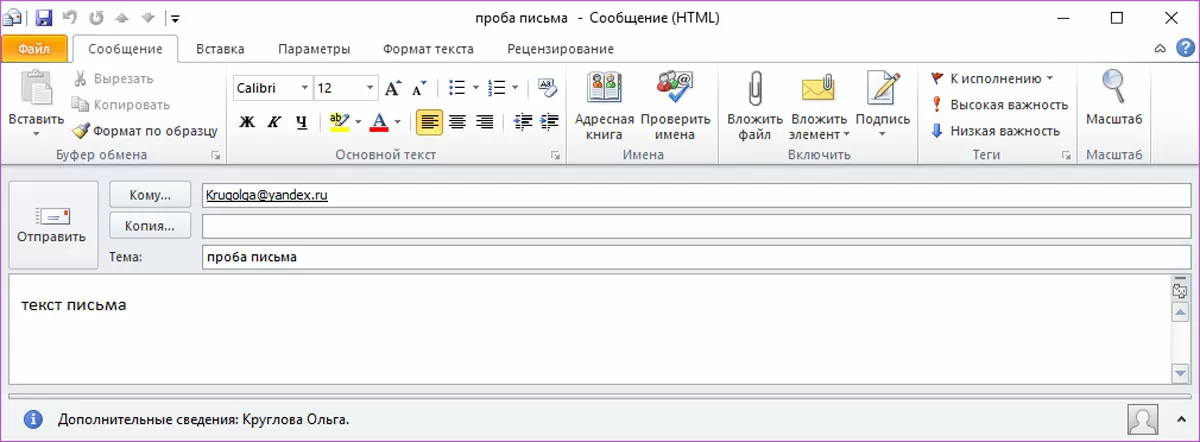Apply the red font color
This screenshot has width=1200, height=442.
click(x=378, y=122)
